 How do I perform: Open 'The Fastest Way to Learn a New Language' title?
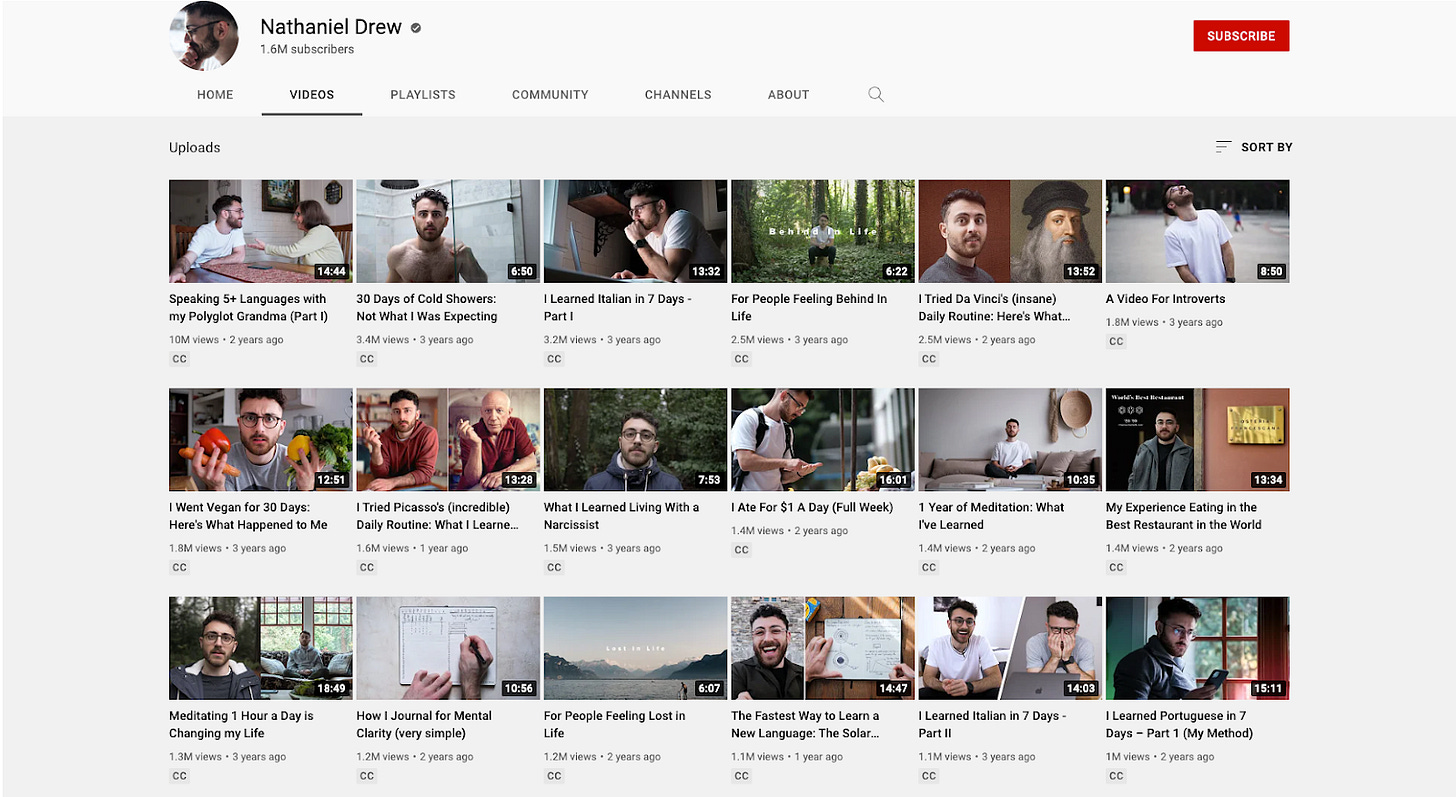[806, 724]
